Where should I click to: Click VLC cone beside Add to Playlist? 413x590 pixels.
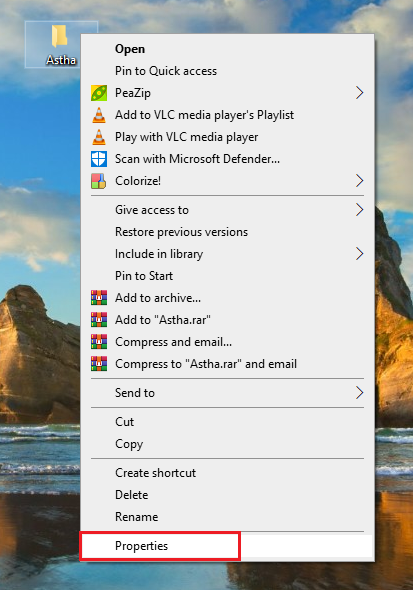click(99, 115)
